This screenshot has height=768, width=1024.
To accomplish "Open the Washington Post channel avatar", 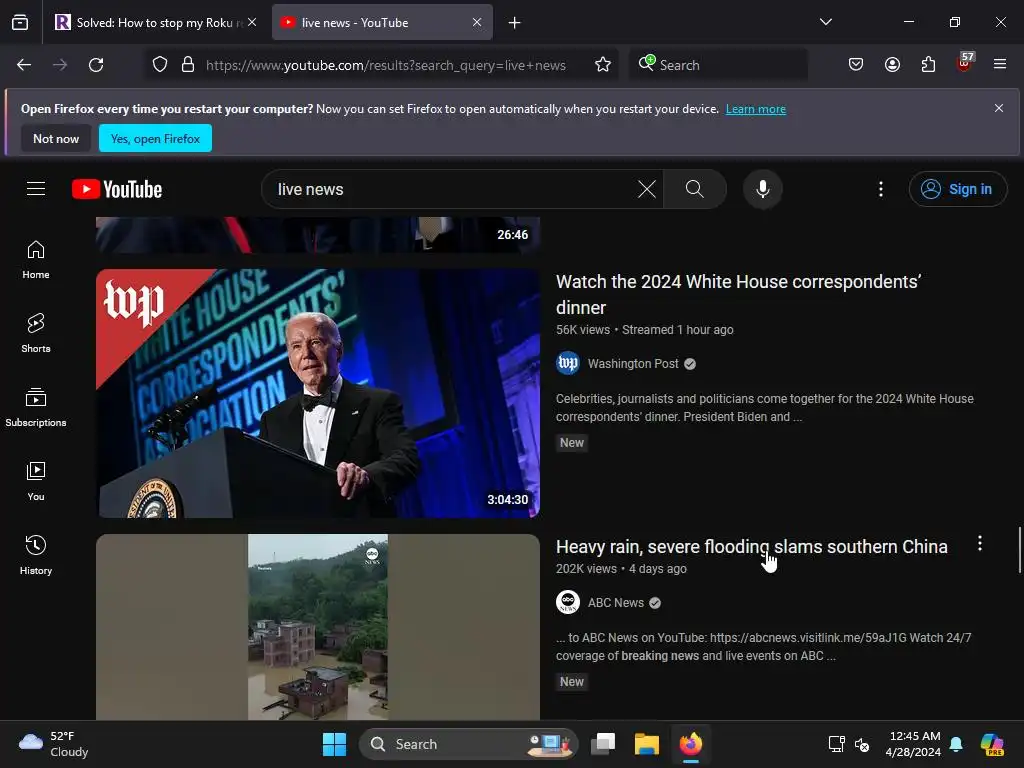I will pos(568,363).
